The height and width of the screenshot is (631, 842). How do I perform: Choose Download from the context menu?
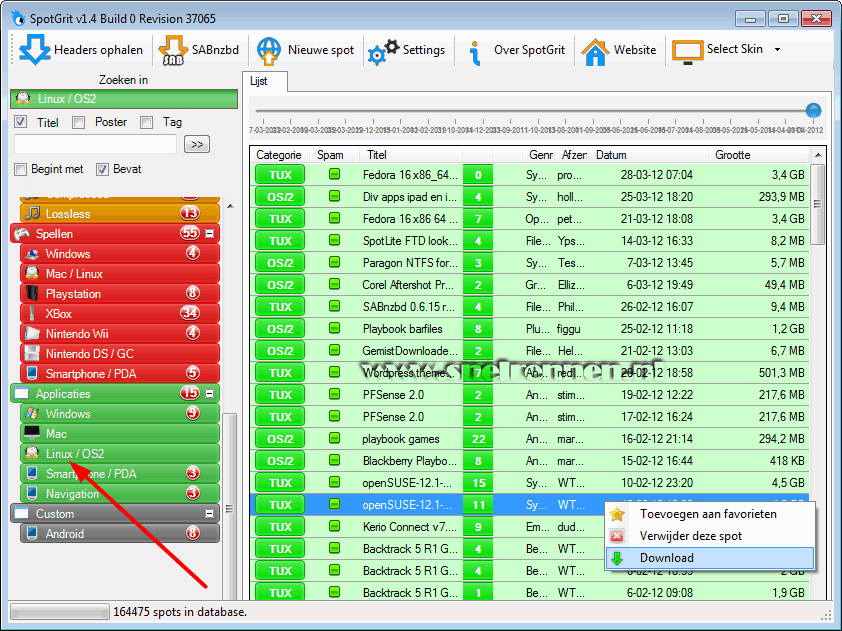tap(709, 558)
